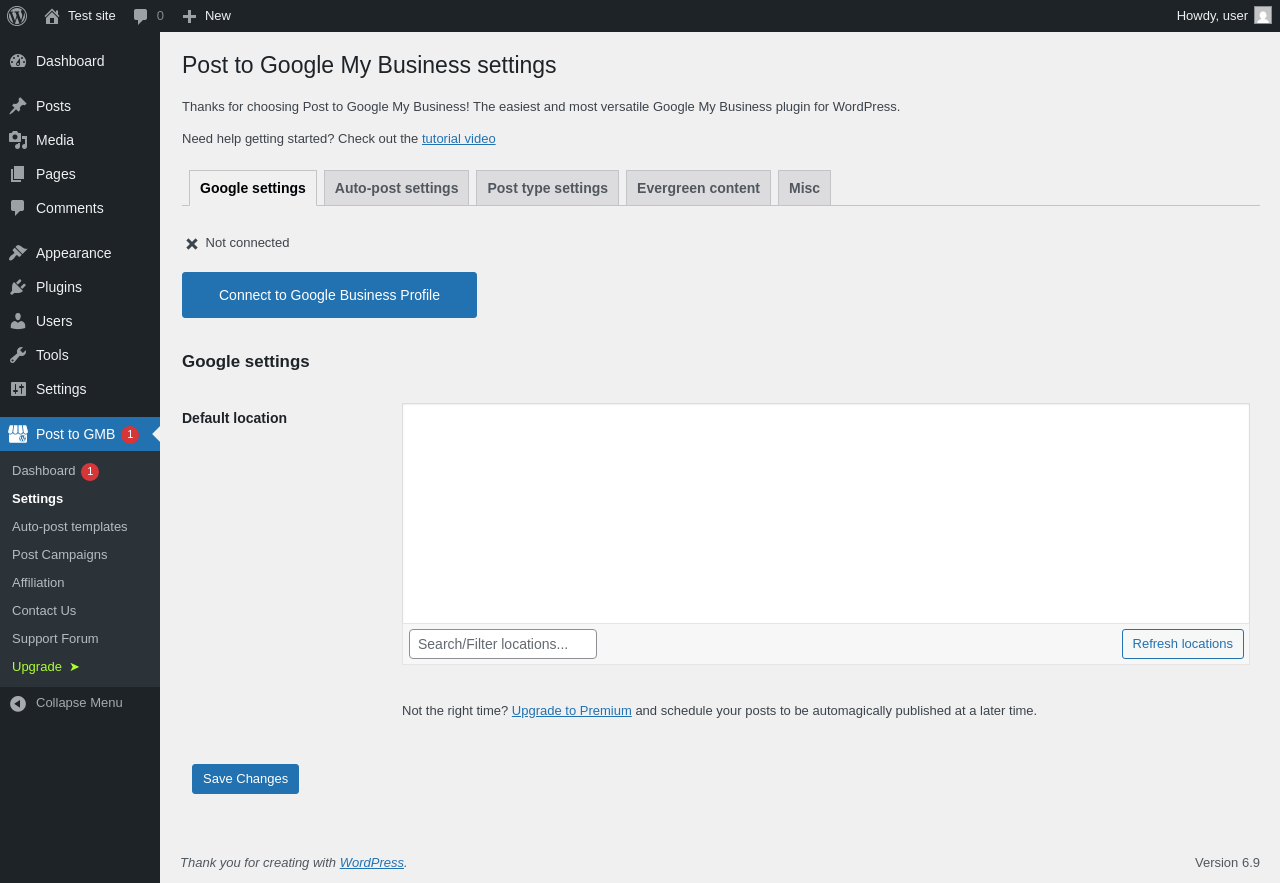Click the Post to GMB store icon
This screenshot has width=1280, height=883.
18,434
